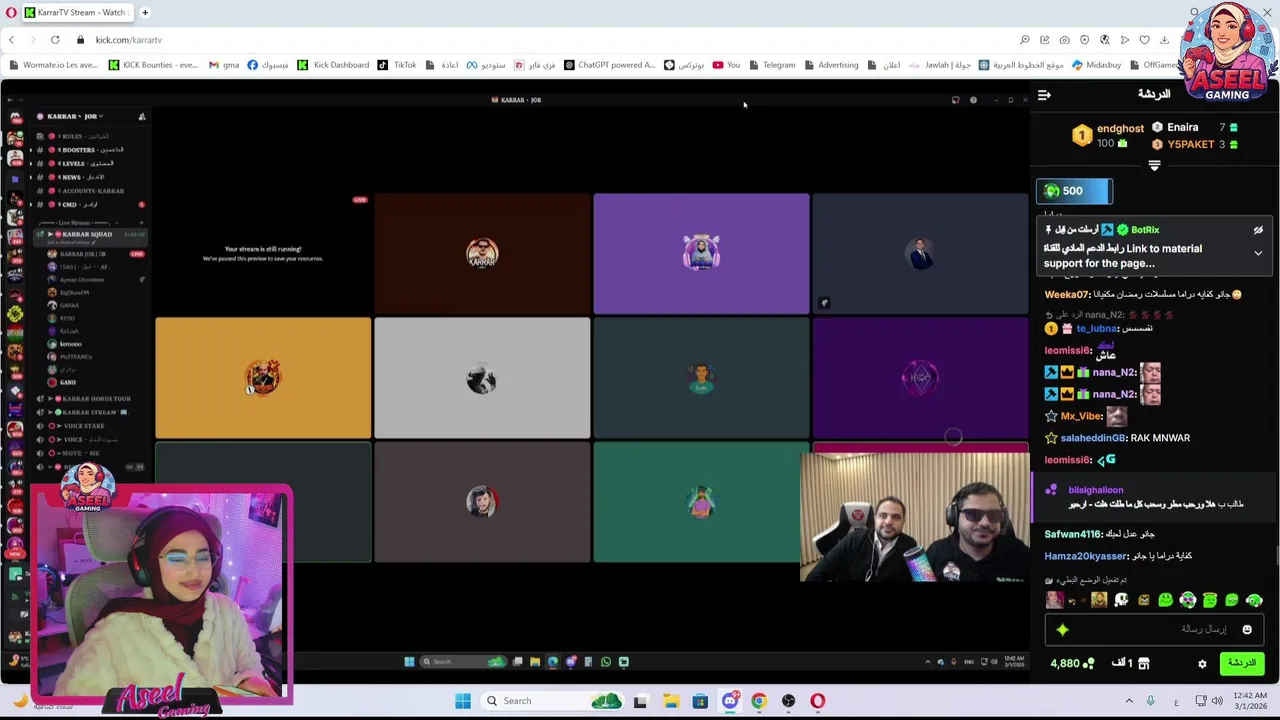Open Opera from the taskbar
Viewport: 1280px width, 720px height.
pyautogui.click(x=818, y=701)
